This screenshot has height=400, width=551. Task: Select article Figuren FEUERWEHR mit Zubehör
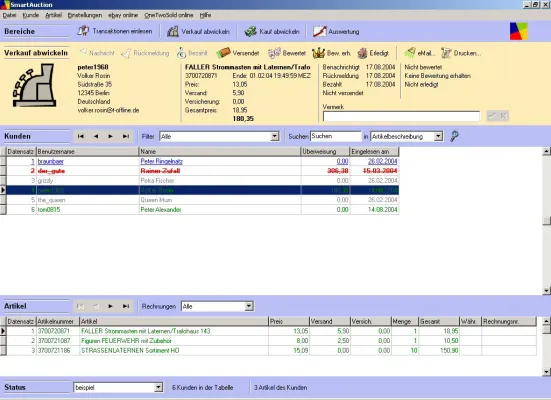point(271,341)
